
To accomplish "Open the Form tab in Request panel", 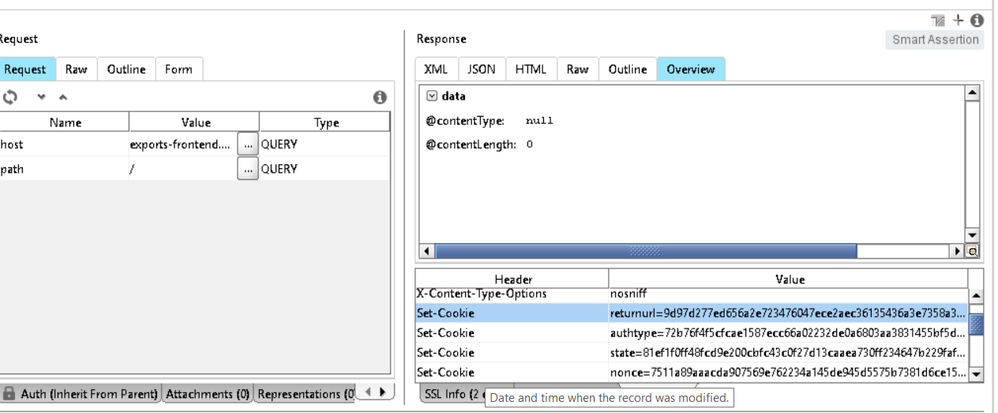I will coord(179,69).
